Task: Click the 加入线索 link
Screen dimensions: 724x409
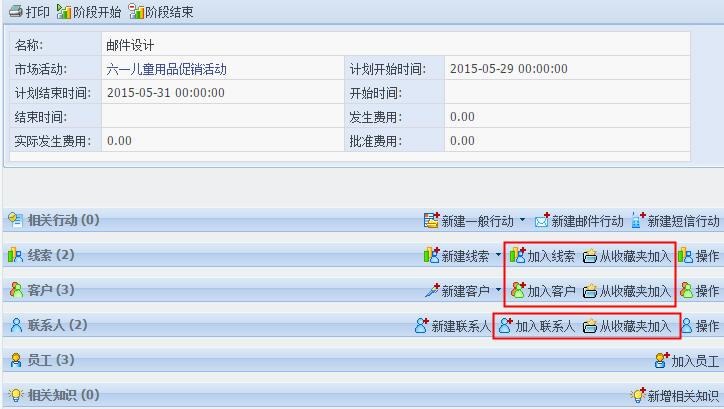Action: (x=551, y=256)
